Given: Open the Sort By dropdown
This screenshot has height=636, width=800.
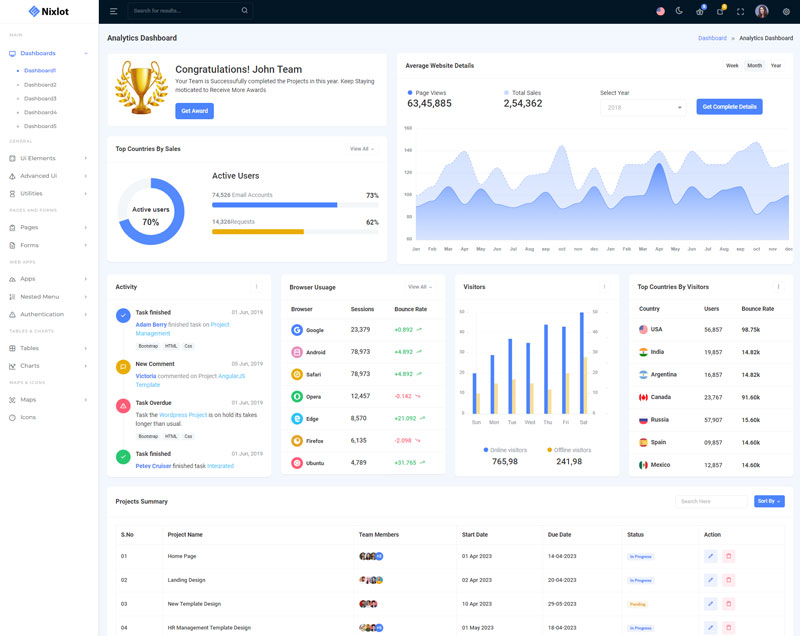Looking at the screenshot, I should click(769, 501).
